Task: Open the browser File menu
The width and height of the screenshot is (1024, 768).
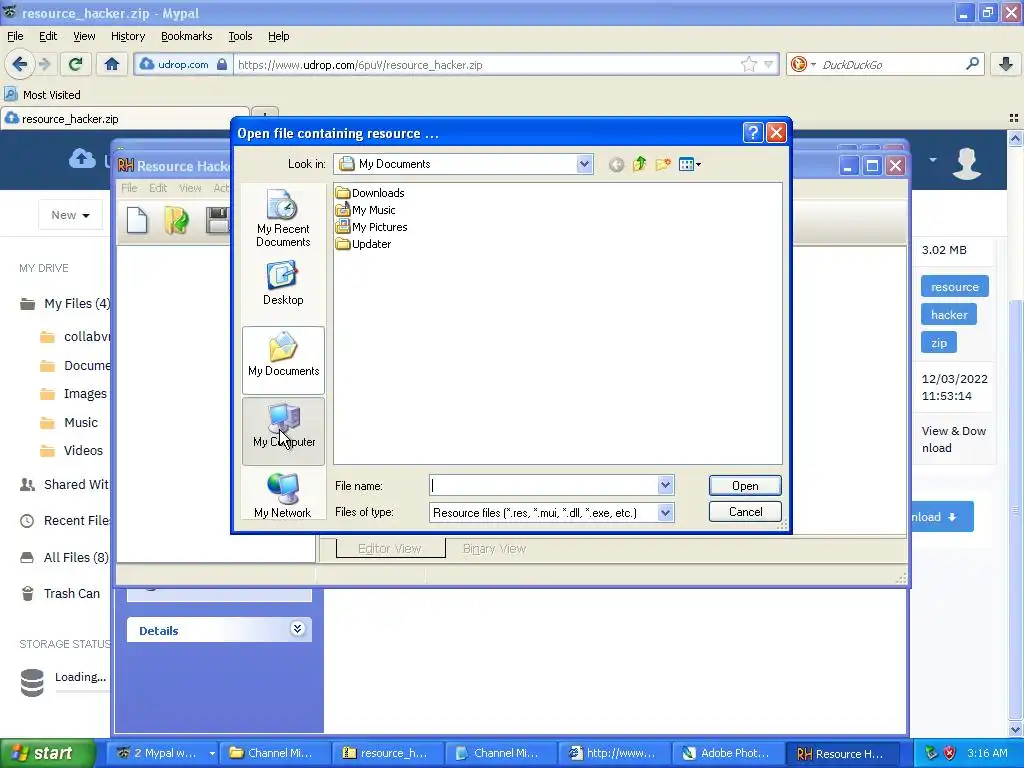Action: (15, 36)
